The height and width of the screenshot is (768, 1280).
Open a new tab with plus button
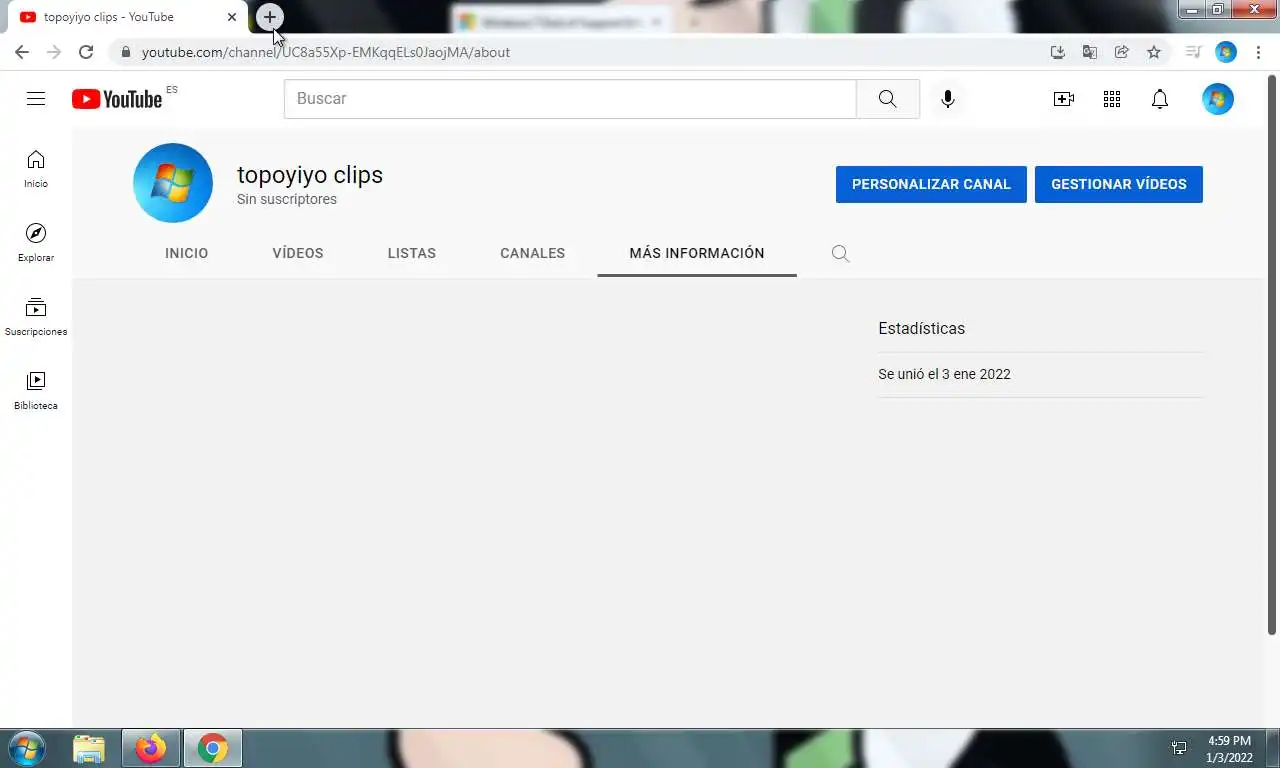pos(270,17)
